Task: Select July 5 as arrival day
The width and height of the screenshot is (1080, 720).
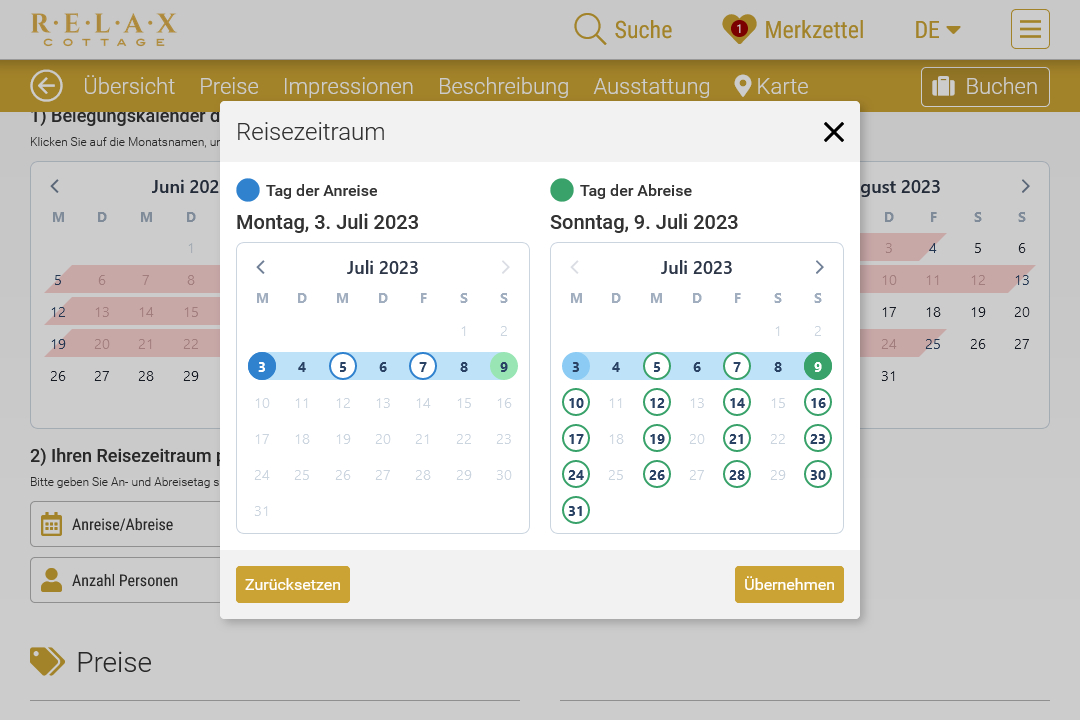Action: pyautogui.click(x=343, y=367)
